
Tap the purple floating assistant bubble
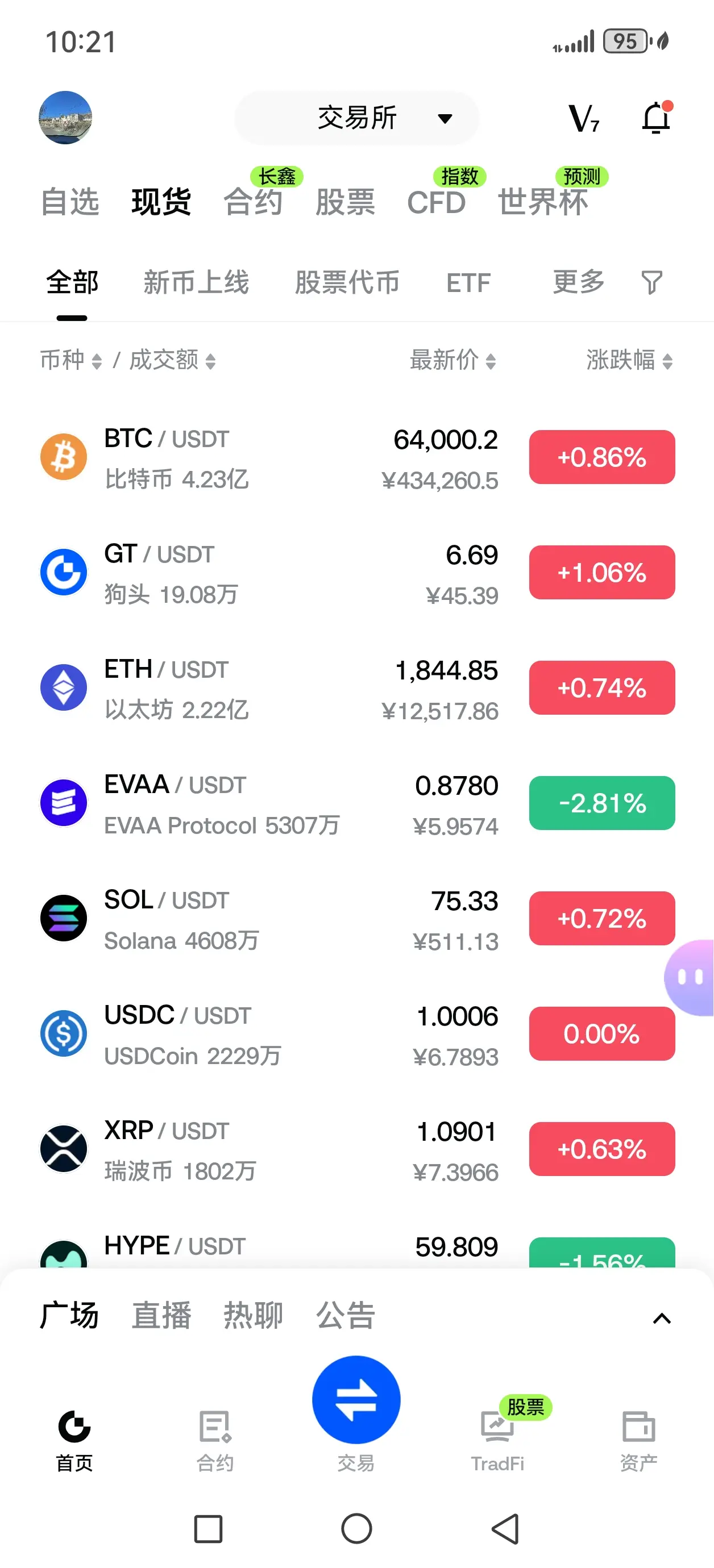pos(690,978)
